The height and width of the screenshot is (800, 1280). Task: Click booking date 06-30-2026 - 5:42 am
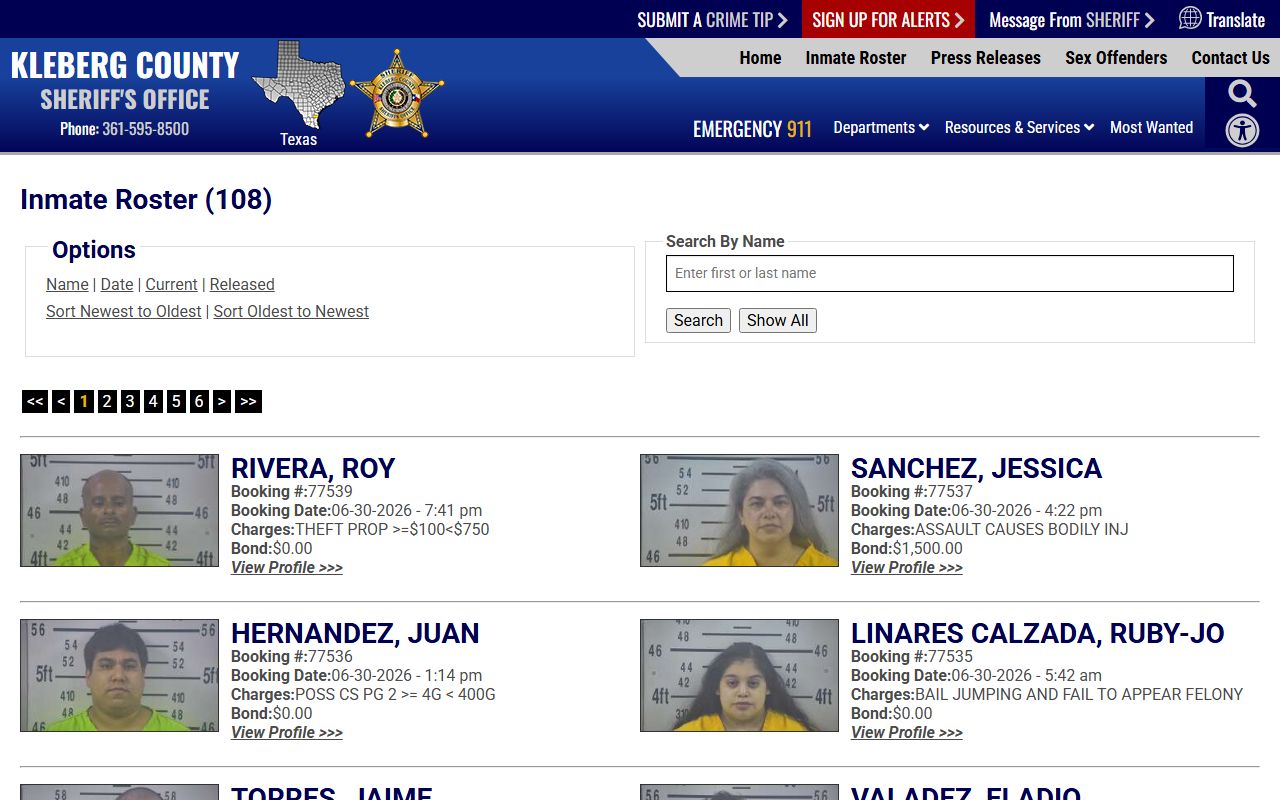[x=1027, y=675]
